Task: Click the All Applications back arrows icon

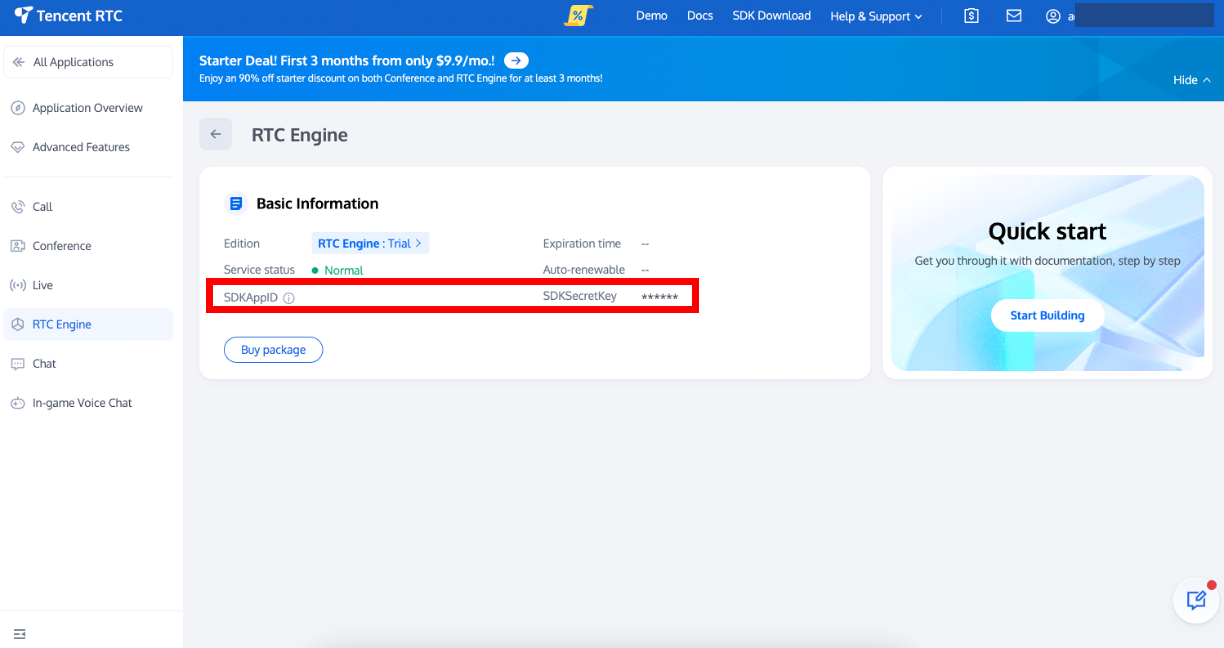Action: pos(18,62)
